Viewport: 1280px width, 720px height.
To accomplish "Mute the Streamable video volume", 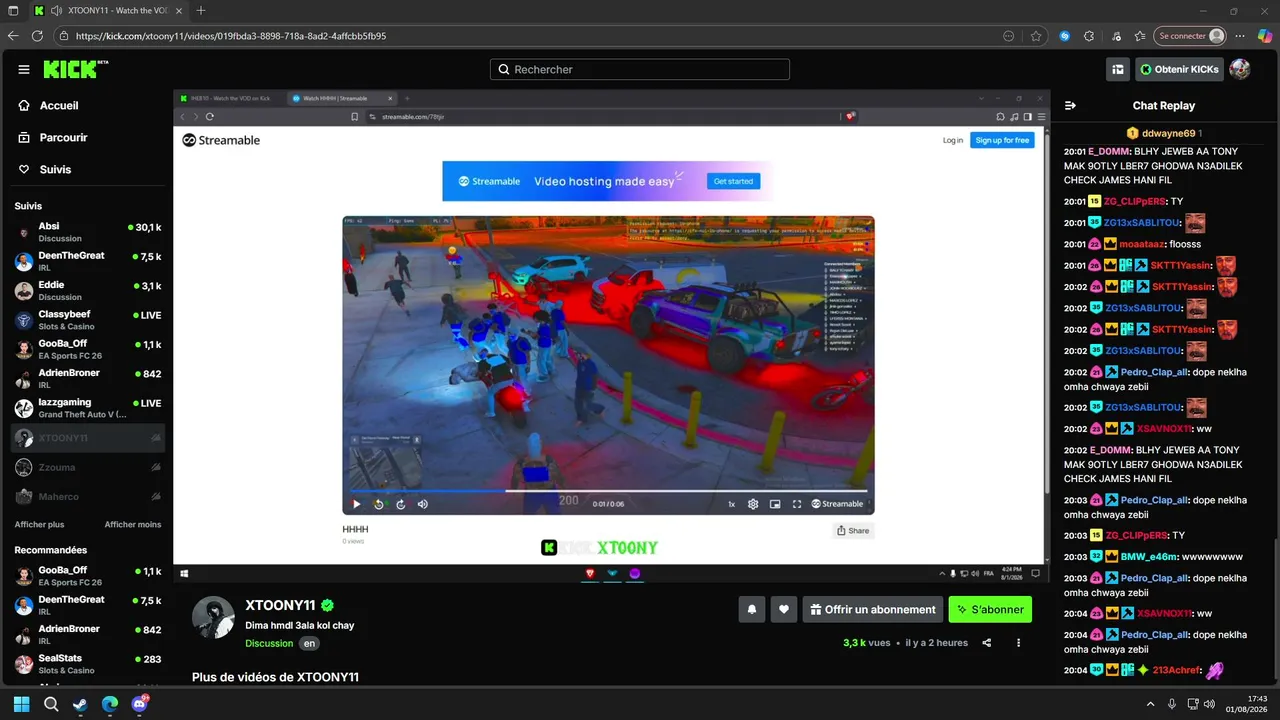I will click(422, 504).
